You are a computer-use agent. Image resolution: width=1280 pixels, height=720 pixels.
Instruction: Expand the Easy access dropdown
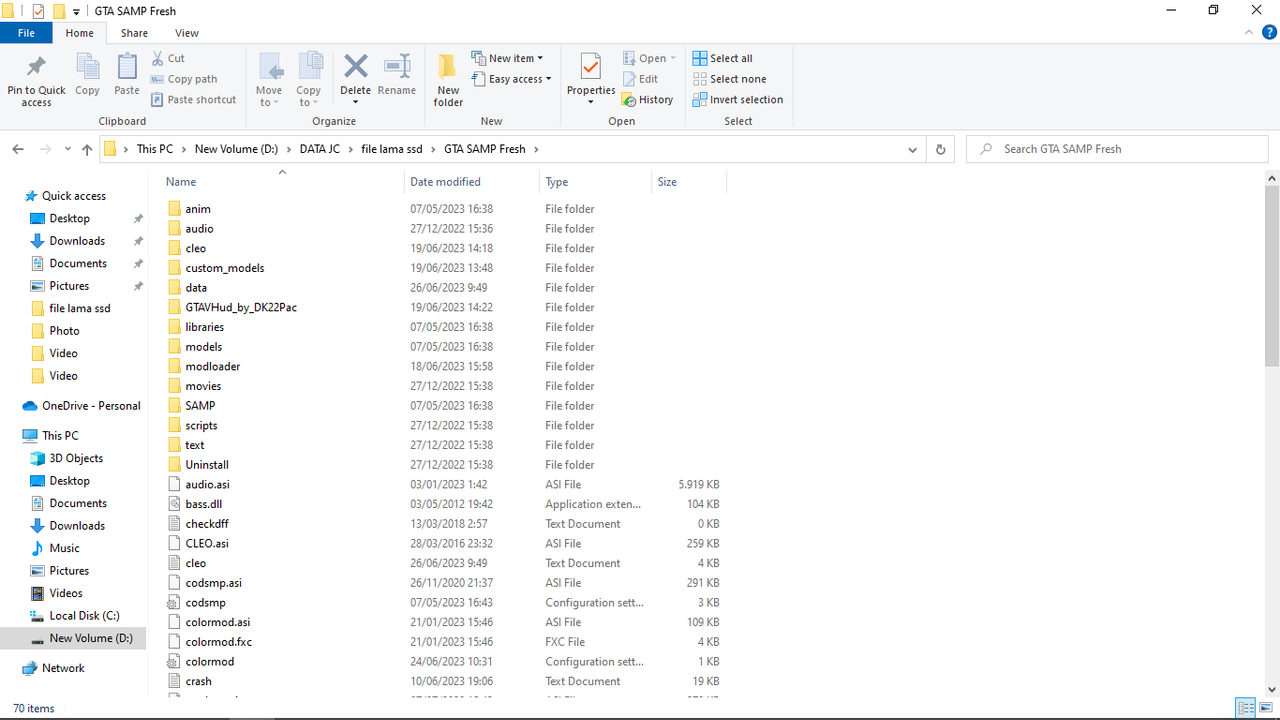pos(549,79)
